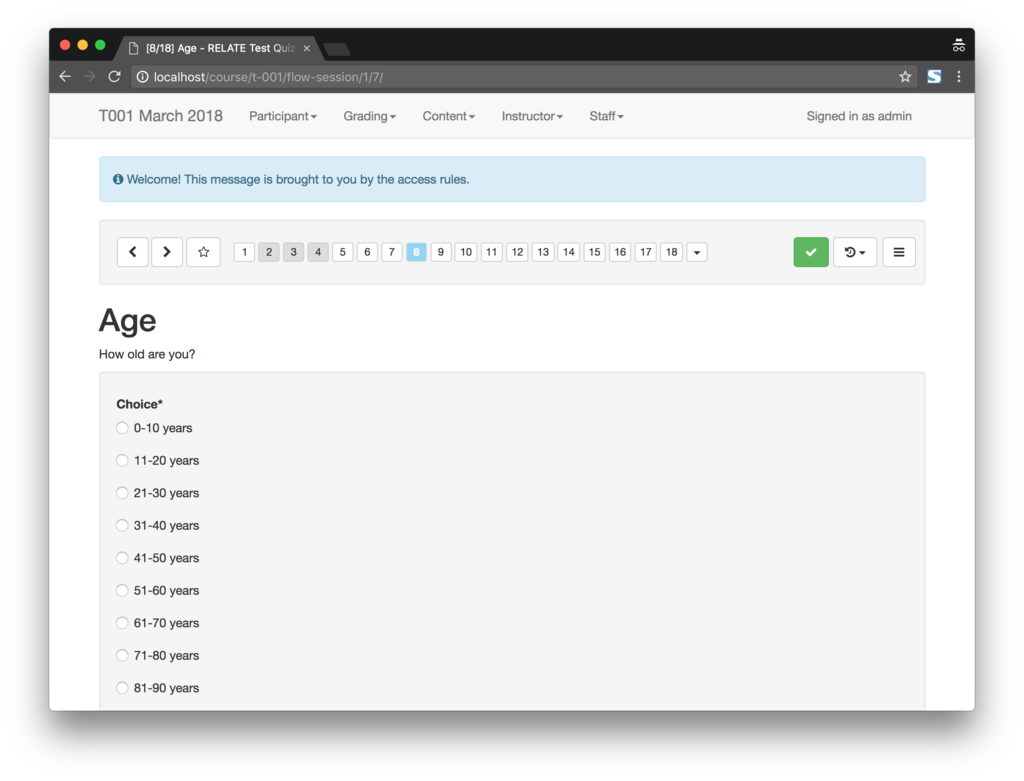This screenshot has height=781, width=1024.
Task: Select the 41-50 years option
Action: pos(122,558)
